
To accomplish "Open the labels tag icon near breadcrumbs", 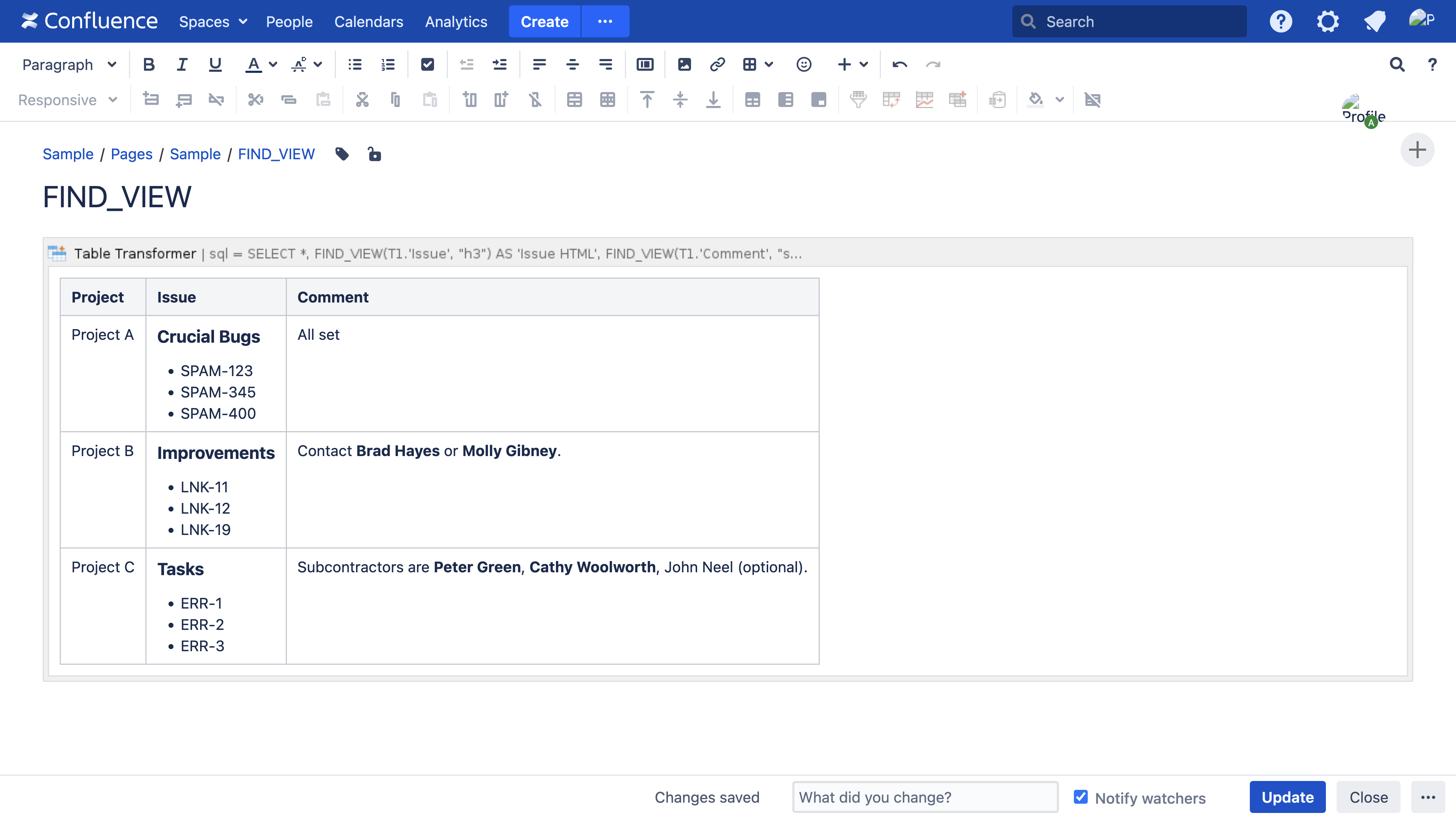I will (342, 154).
